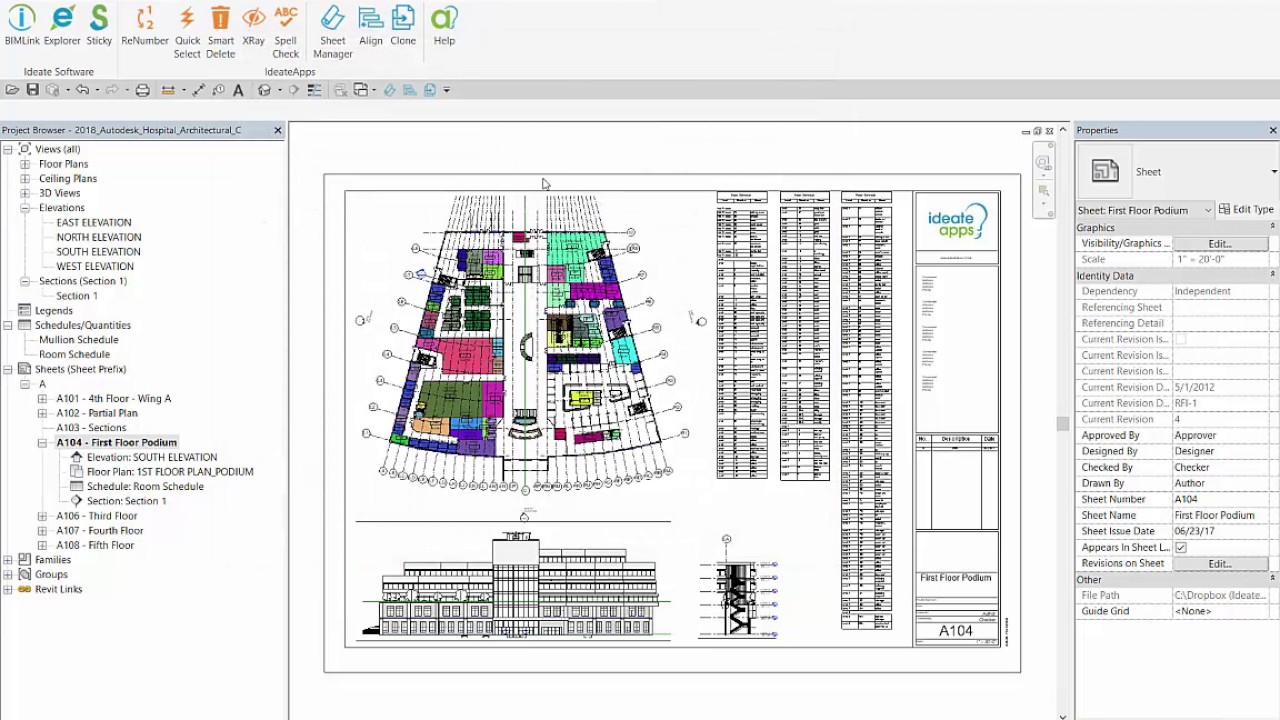Select Aligned Dimension tool in quick access

pos(199,90)
